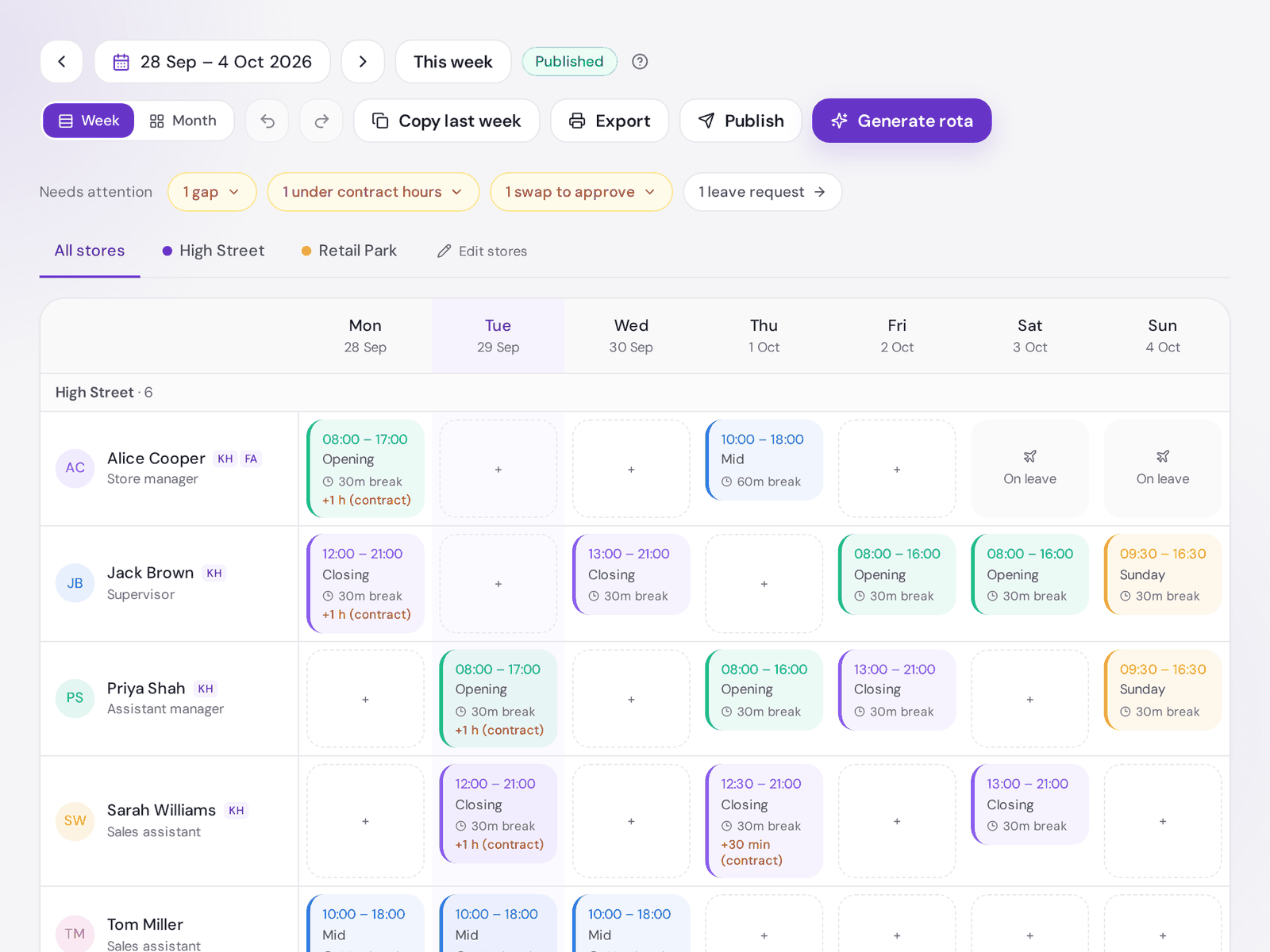Image resolution: width=1270 pixels, height=952 pixels.
Task: Jump to This week
Action: coord(453,62)
